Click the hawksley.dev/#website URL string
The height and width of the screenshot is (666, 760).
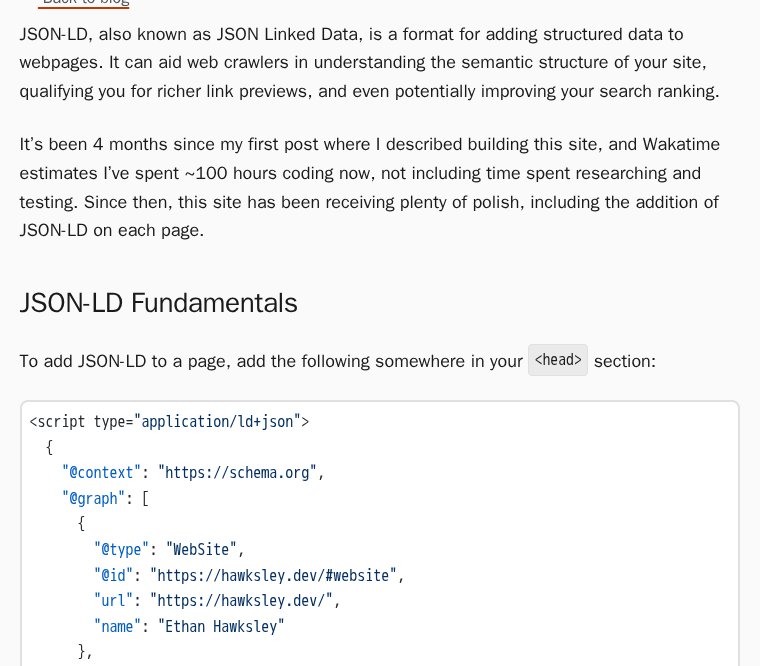[x=273, y=575]
